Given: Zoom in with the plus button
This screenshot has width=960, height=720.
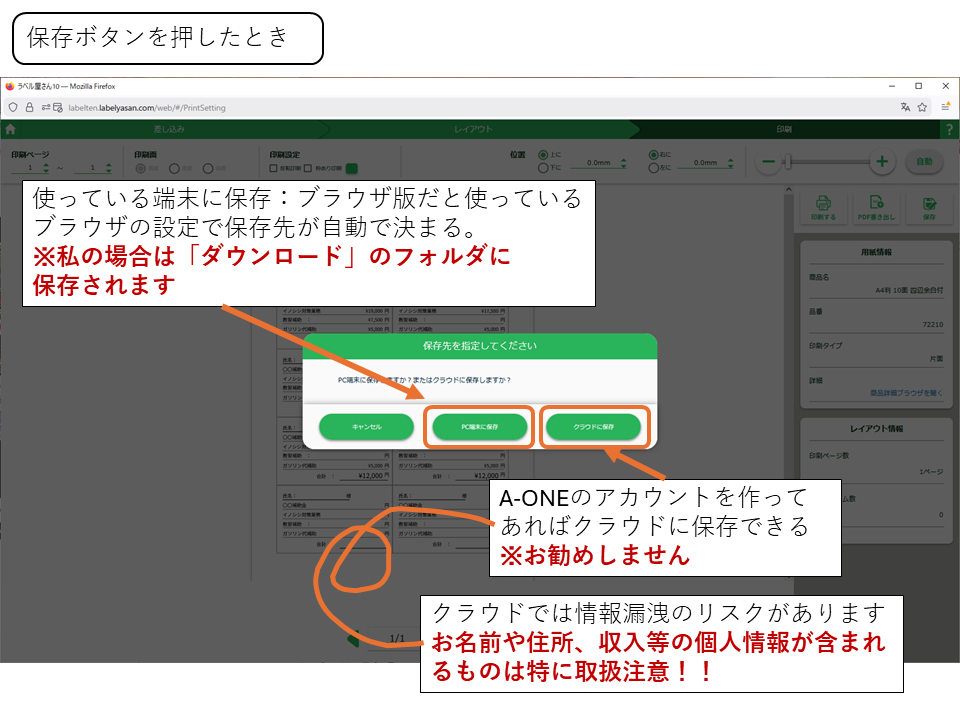Looking at the screenshot, I should point(881,162).
